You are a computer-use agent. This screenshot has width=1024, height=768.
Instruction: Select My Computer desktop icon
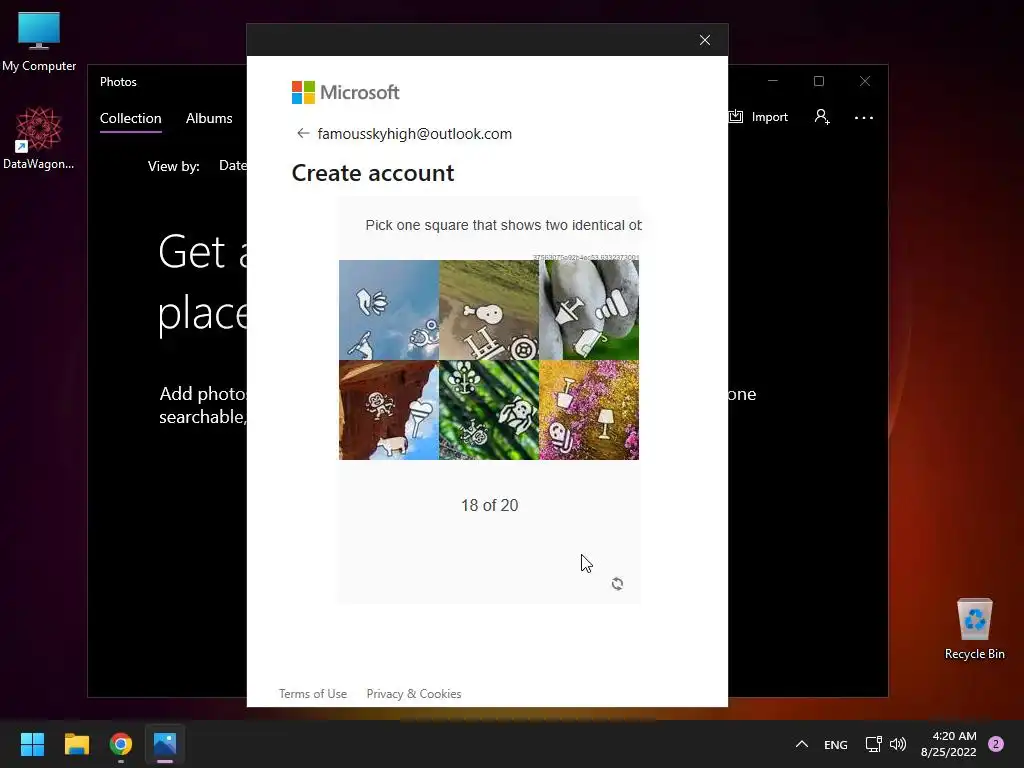(x=39, y=42)
